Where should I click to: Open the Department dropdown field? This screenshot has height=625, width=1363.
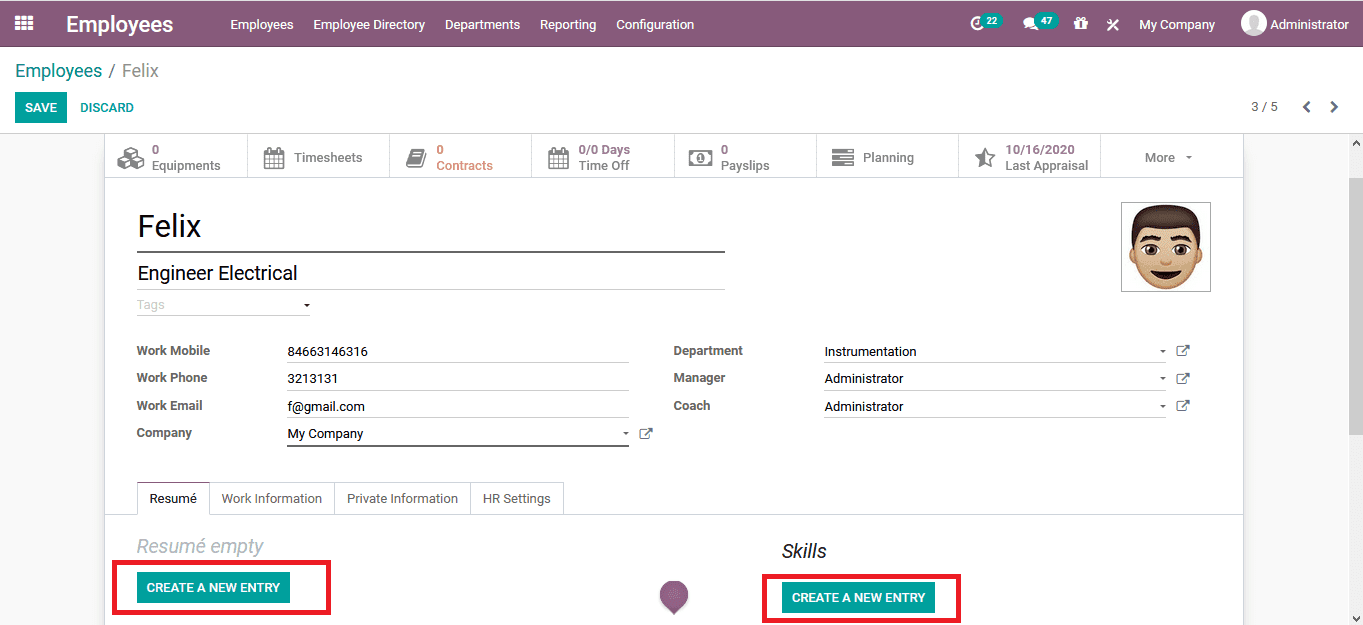tap(995, 352)
